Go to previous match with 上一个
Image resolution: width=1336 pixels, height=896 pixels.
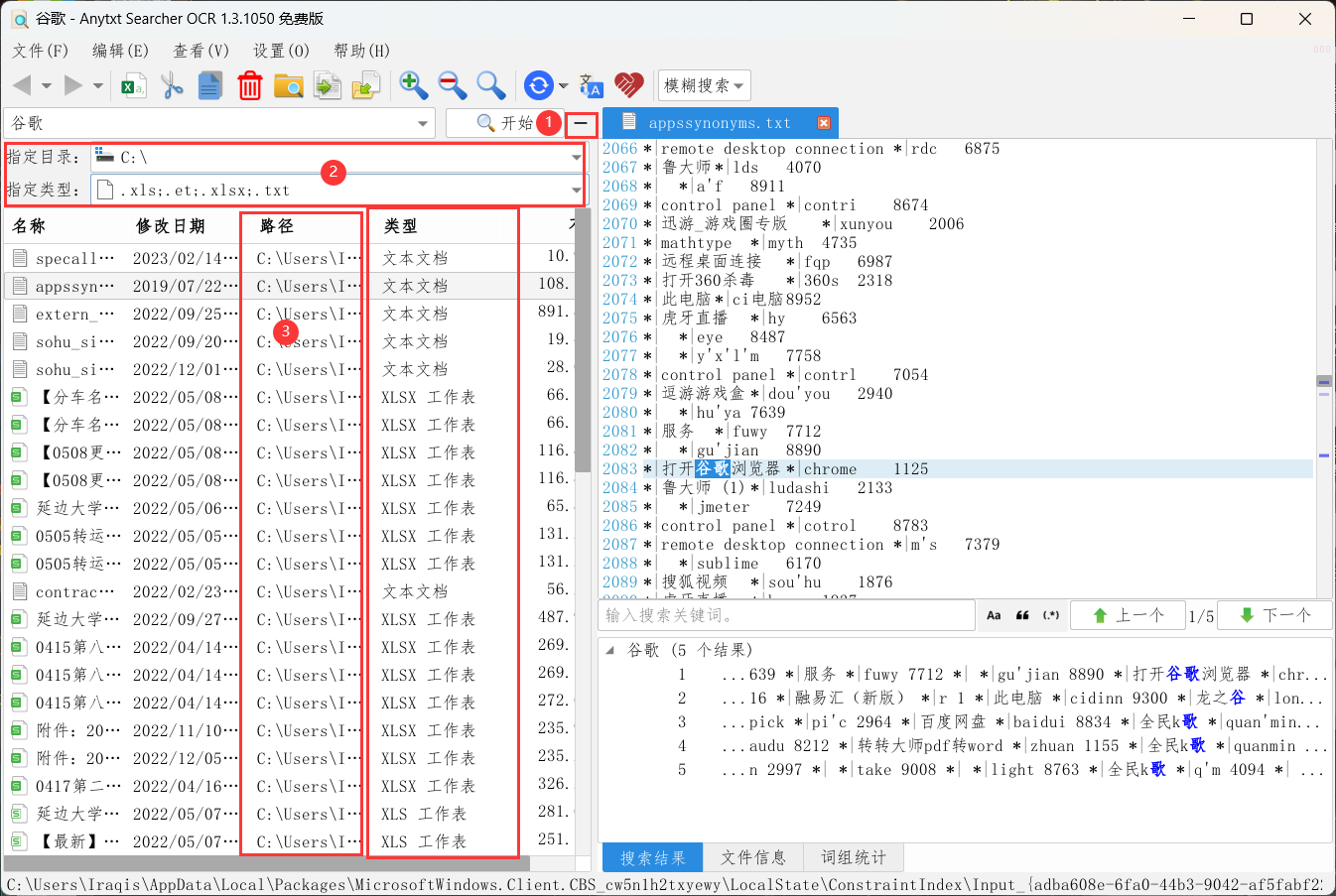pyautogui.click(x=1128, y=615)
